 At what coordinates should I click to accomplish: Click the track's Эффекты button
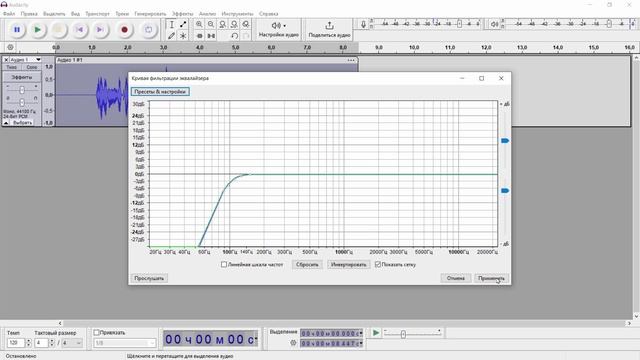coord(22,77)
